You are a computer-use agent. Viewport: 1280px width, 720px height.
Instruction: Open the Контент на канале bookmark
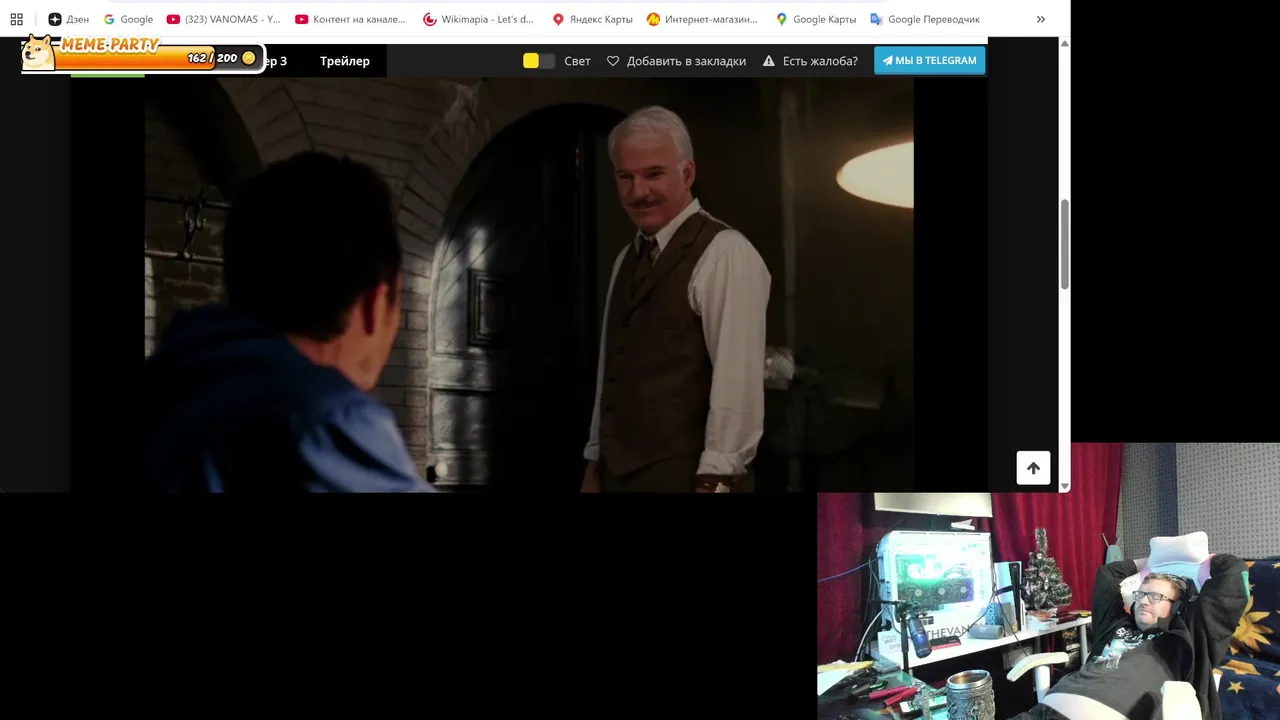point(350,19)
